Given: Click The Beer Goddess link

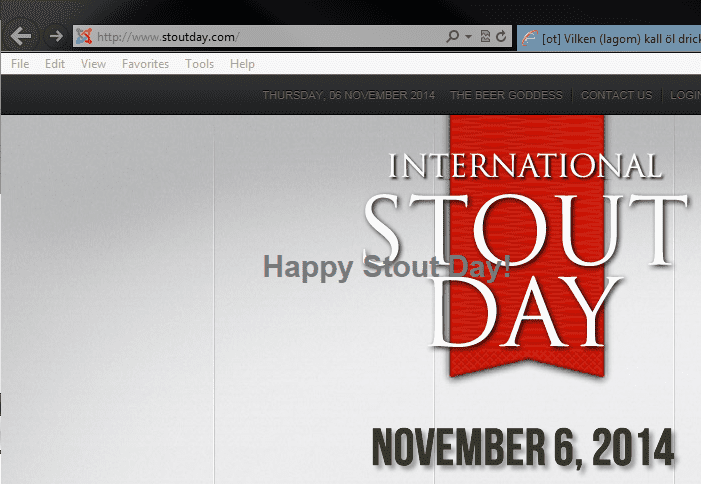Looking at the screenshot, I should tap(506, 95).
